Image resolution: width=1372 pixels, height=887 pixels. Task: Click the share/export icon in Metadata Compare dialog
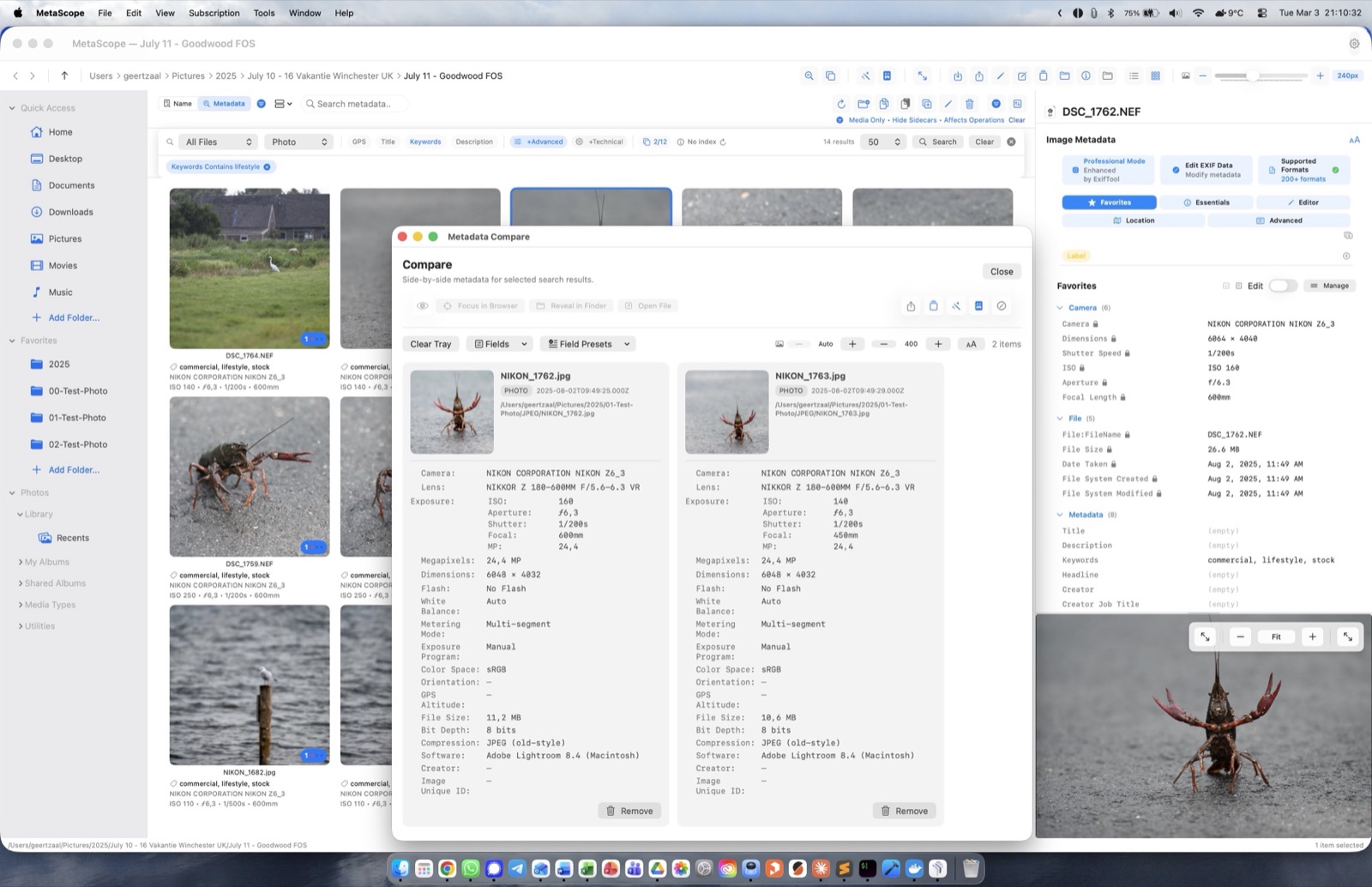click(x=911, y=305)
